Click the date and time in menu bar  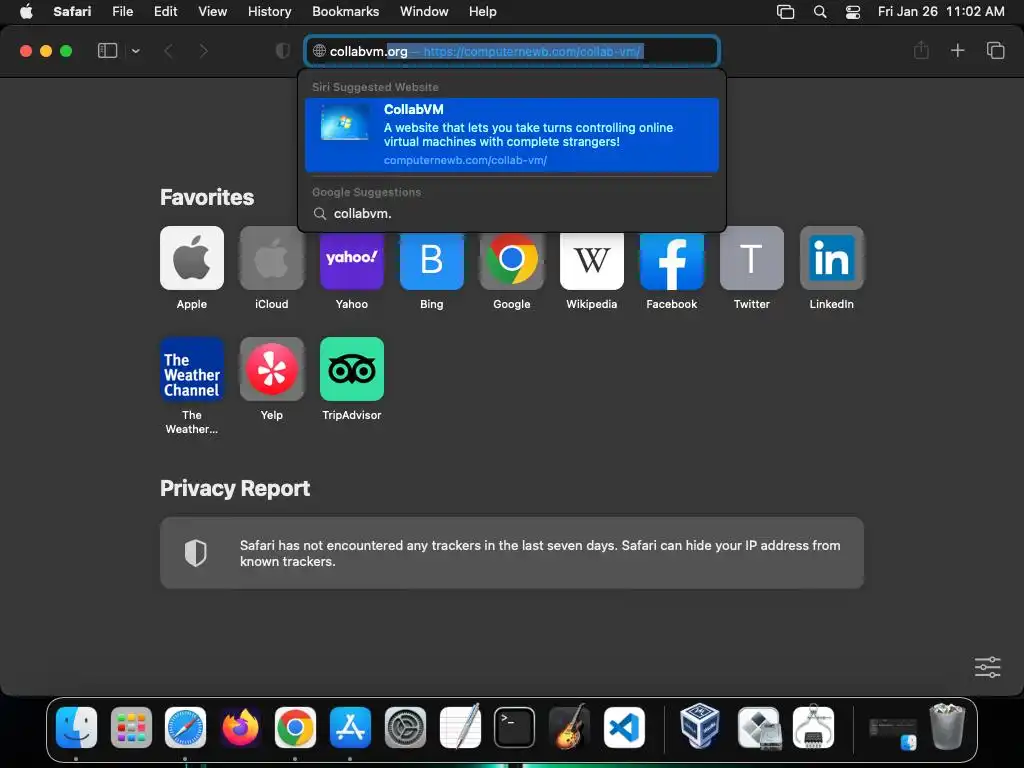941,12
